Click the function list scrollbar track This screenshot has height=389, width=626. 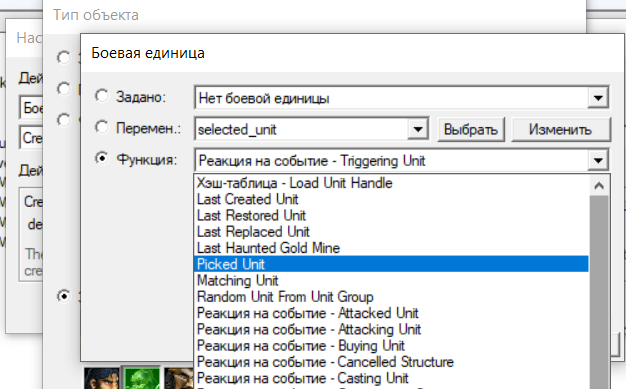[x=598, y=292]
